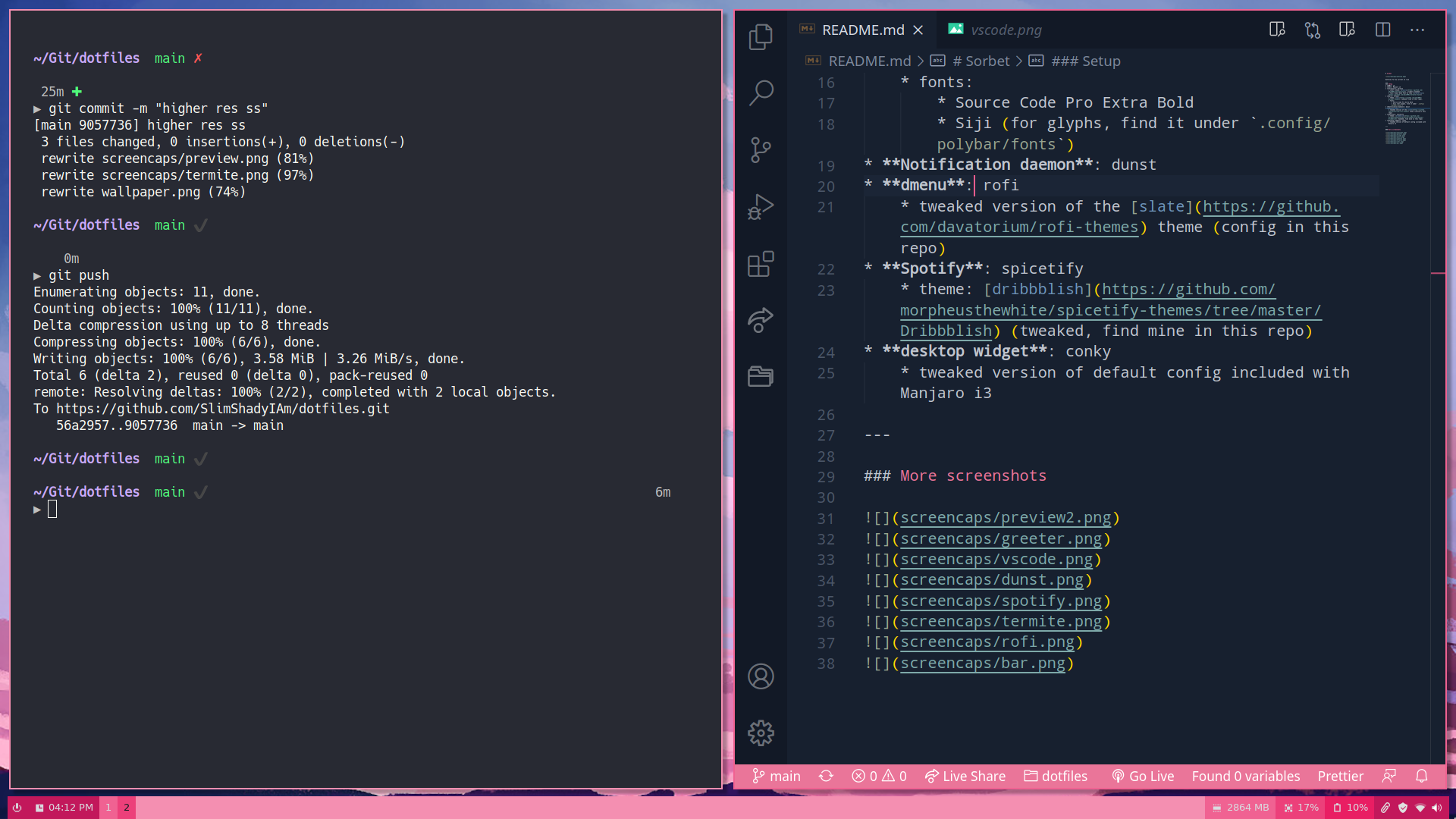The height and width of the screenshot is (819, 1456).
Task: Open the Run and Debug view
Action: point(761,206)
